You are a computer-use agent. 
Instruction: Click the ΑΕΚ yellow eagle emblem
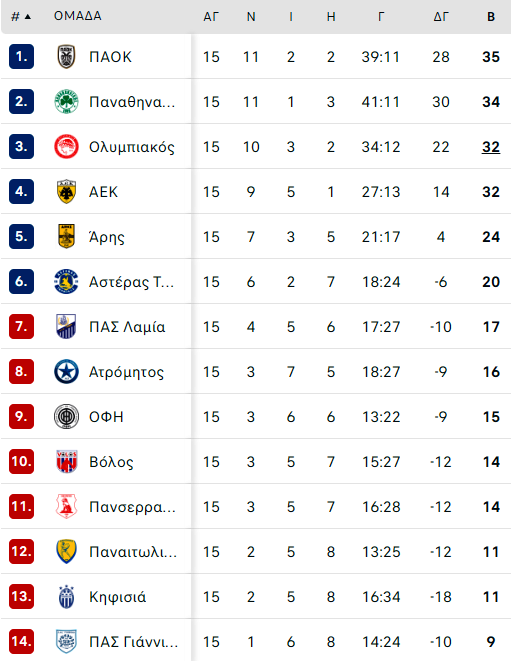(x=66, y=192)
